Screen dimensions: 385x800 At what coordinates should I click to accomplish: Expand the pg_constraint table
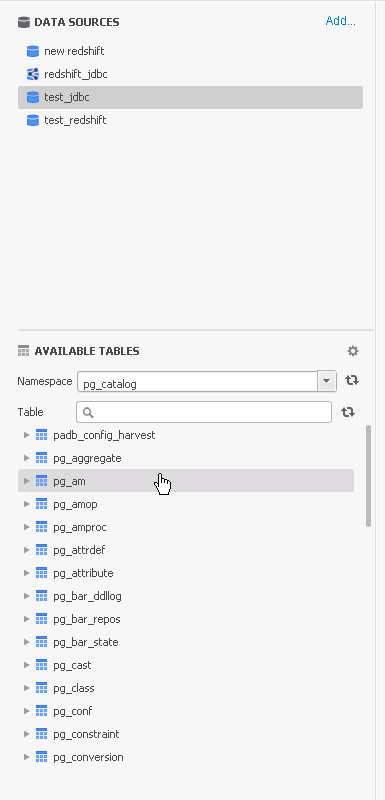click(27, 734)
